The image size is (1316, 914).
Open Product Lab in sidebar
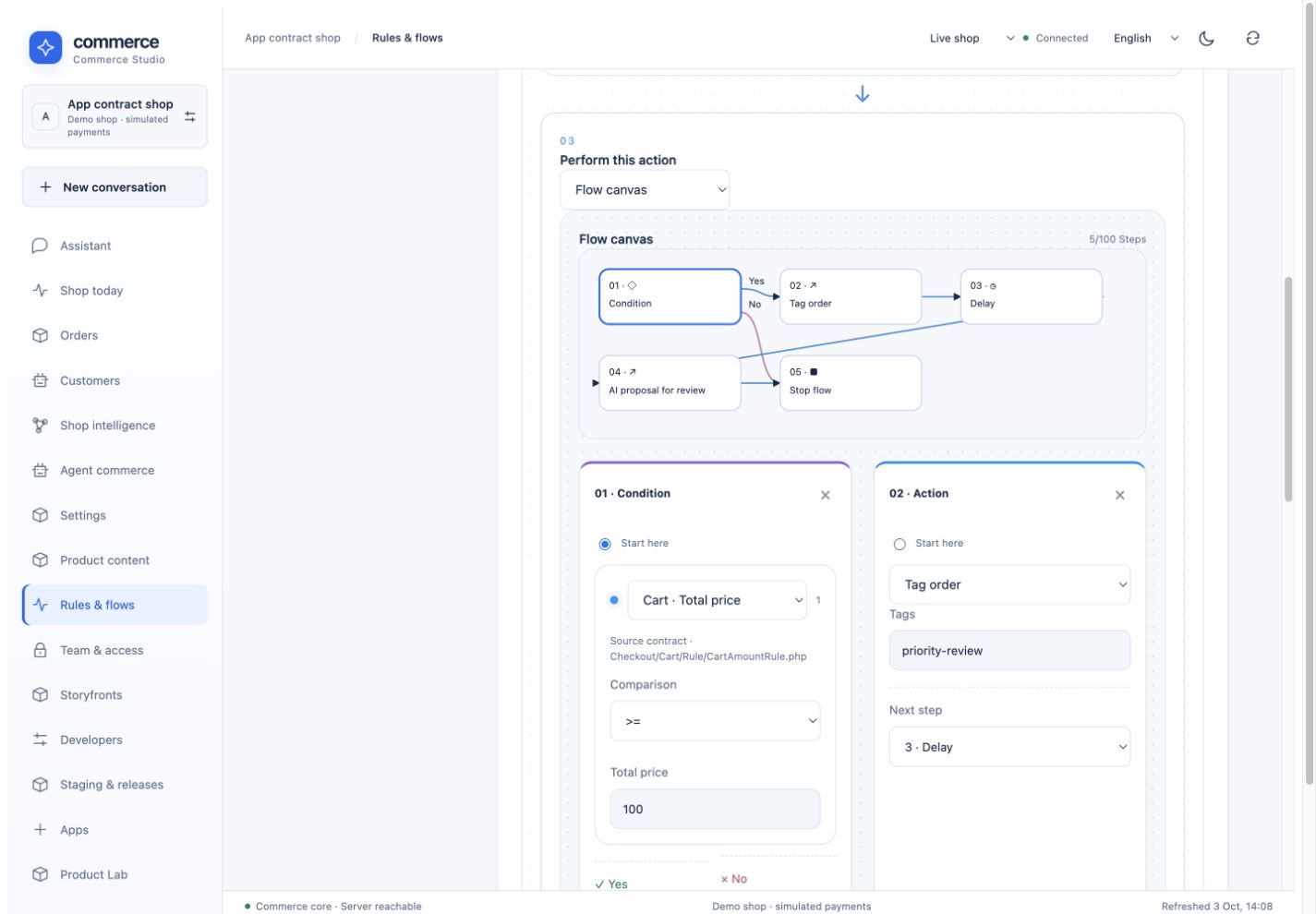115,874
